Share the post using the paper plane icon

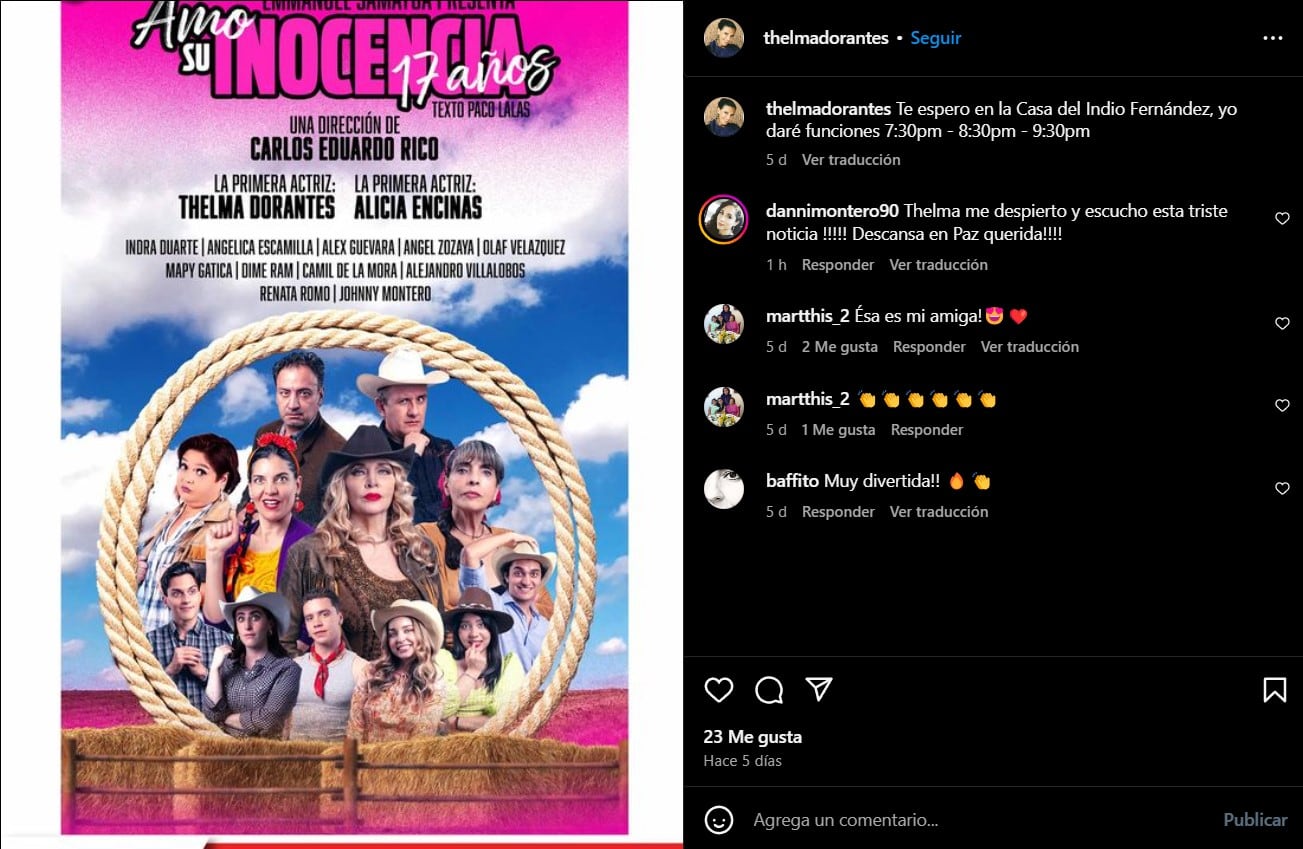[819, 690]
